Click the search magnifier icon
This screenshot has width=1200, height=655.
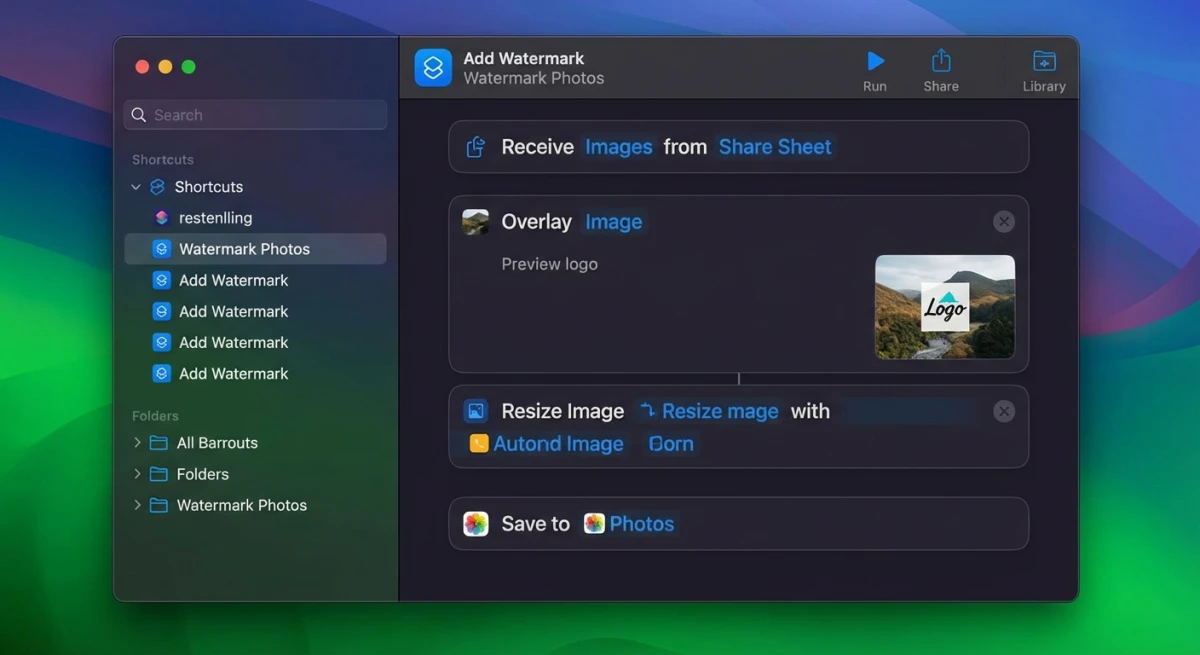click(139, 115)
